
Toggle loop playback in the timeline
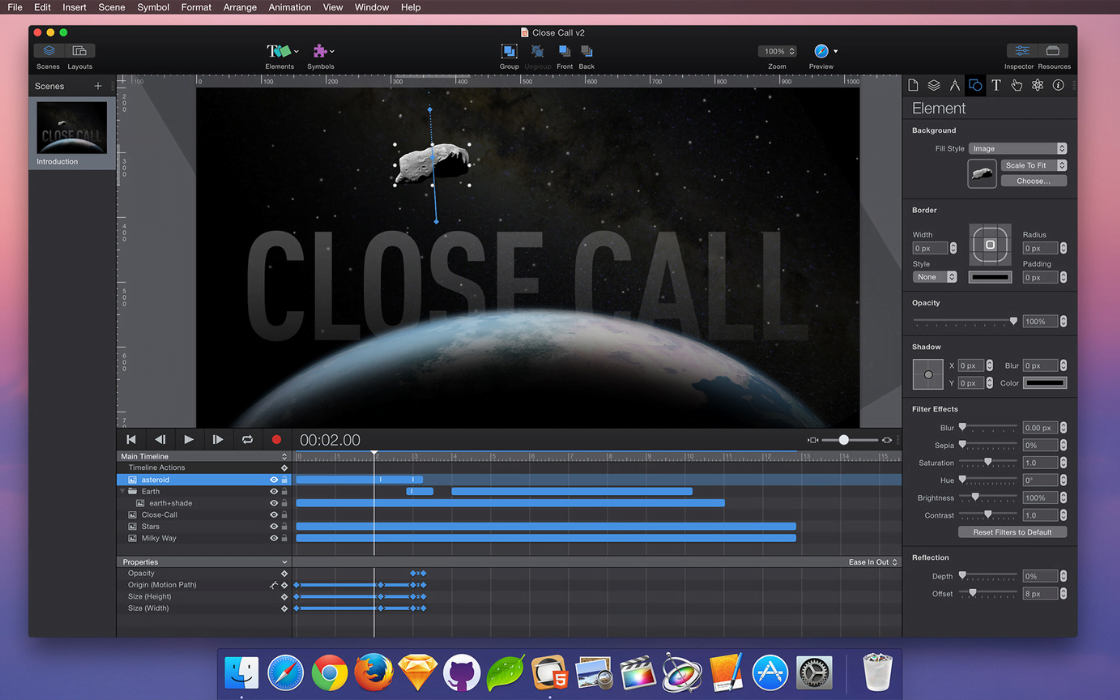247,440
